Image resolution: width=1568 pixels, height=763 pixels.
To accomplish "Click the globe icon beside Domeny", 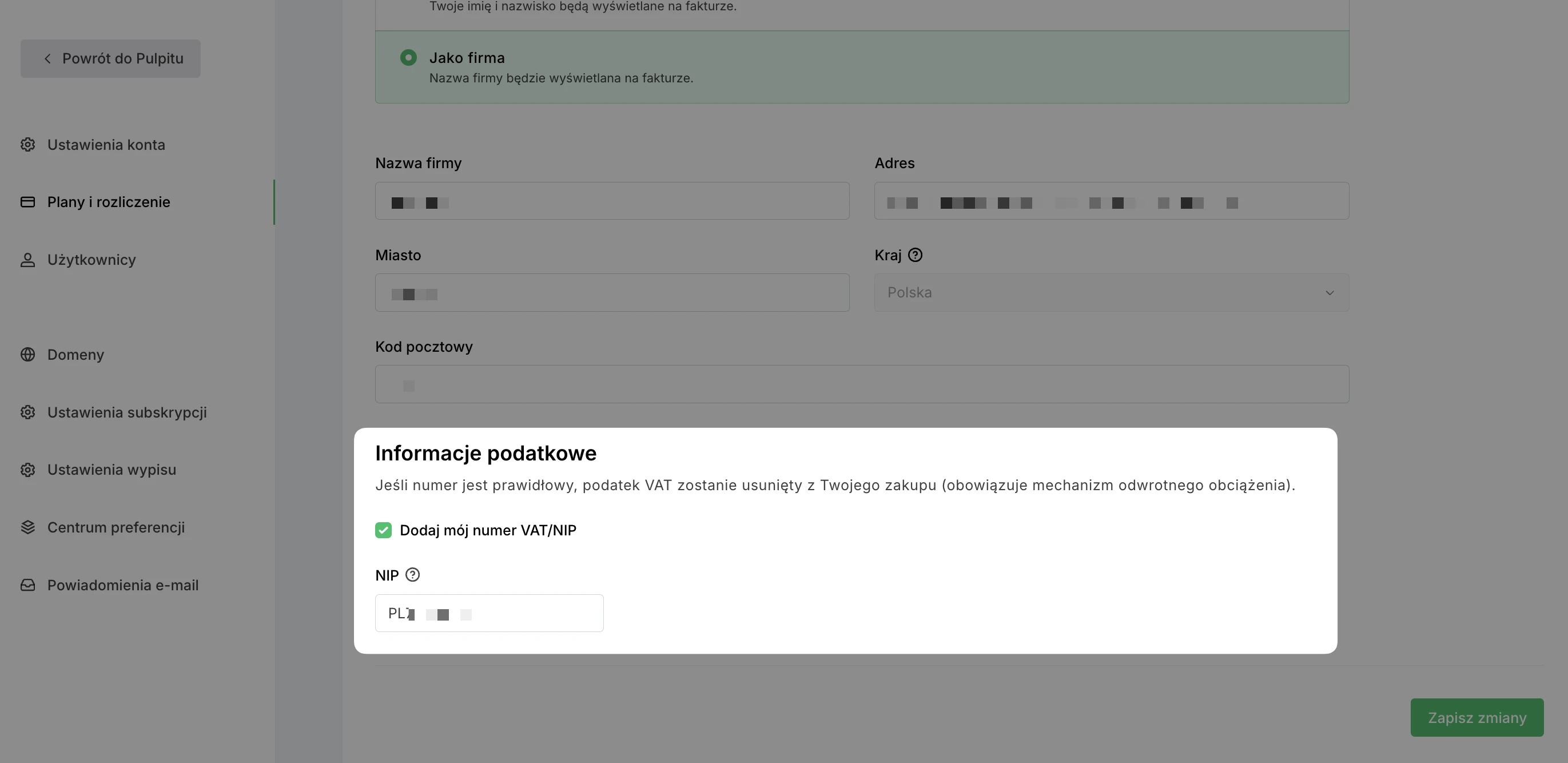I will (x=27, y=355).
